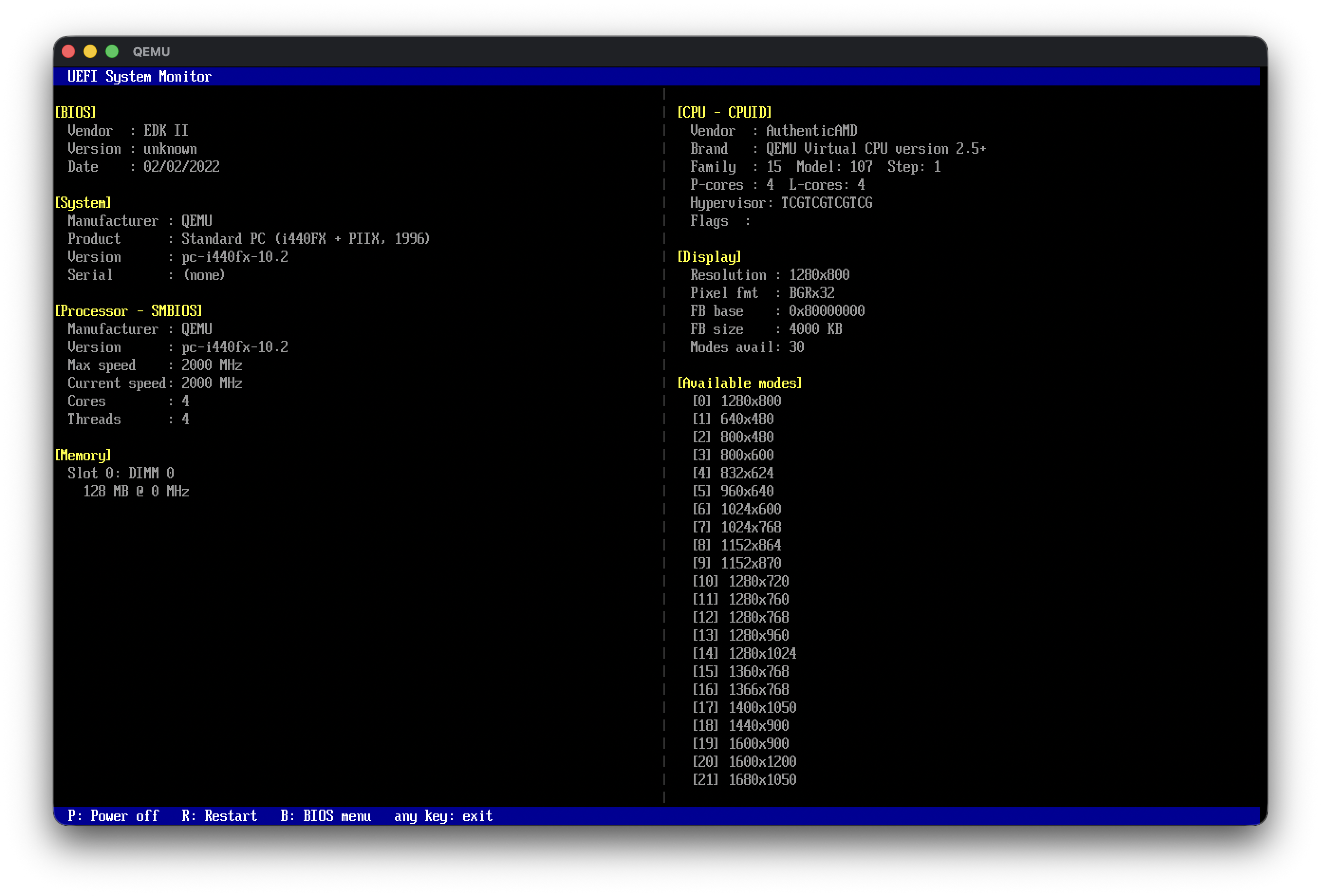The image size is (1321, 896).
Task: Select the [BIOS] section heading
Action: pyautogui.click(x=75, y=112)
